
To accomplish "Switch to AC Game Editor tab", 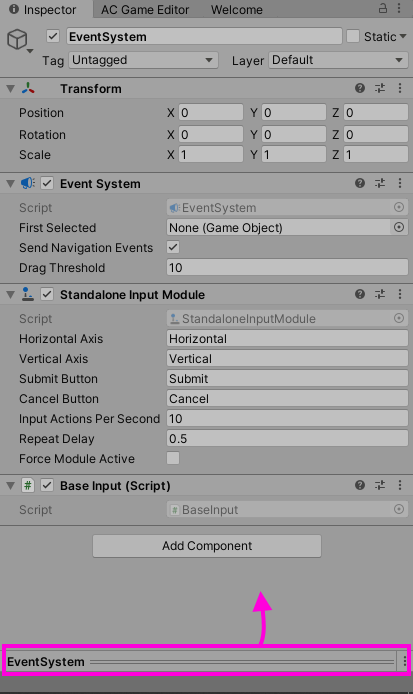I will tap(145, 10).
